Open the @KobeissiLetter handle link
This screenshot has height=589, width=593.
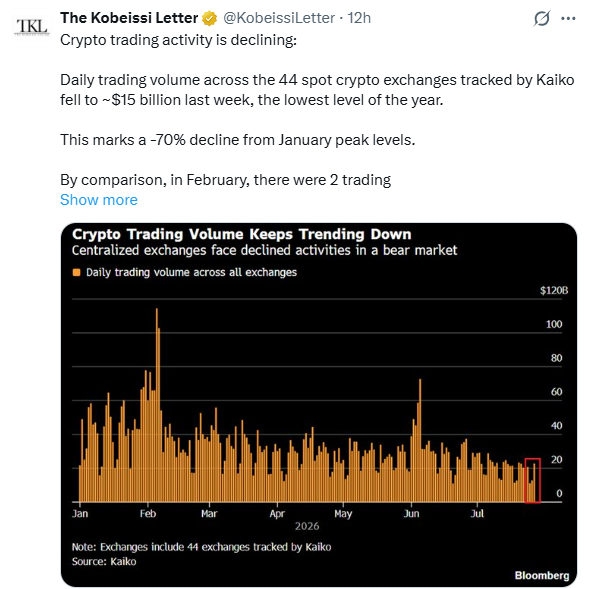pyautogui.click(x=279, y=18)
